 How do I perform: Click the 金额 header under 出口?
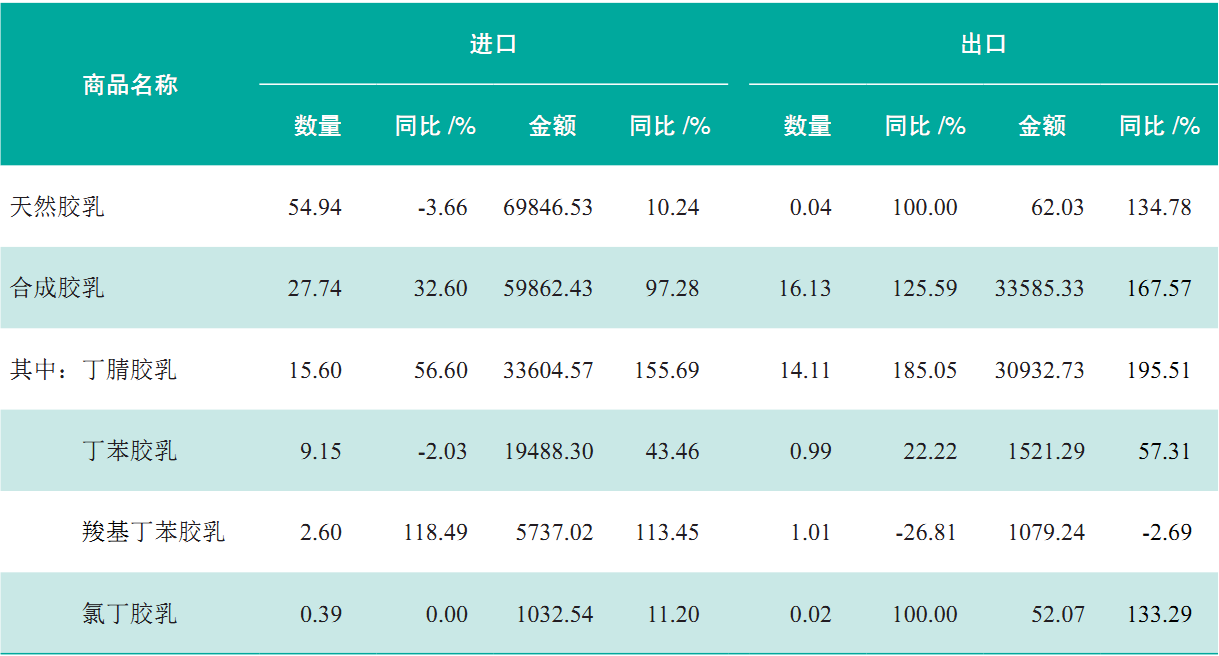pos(1042,126)
